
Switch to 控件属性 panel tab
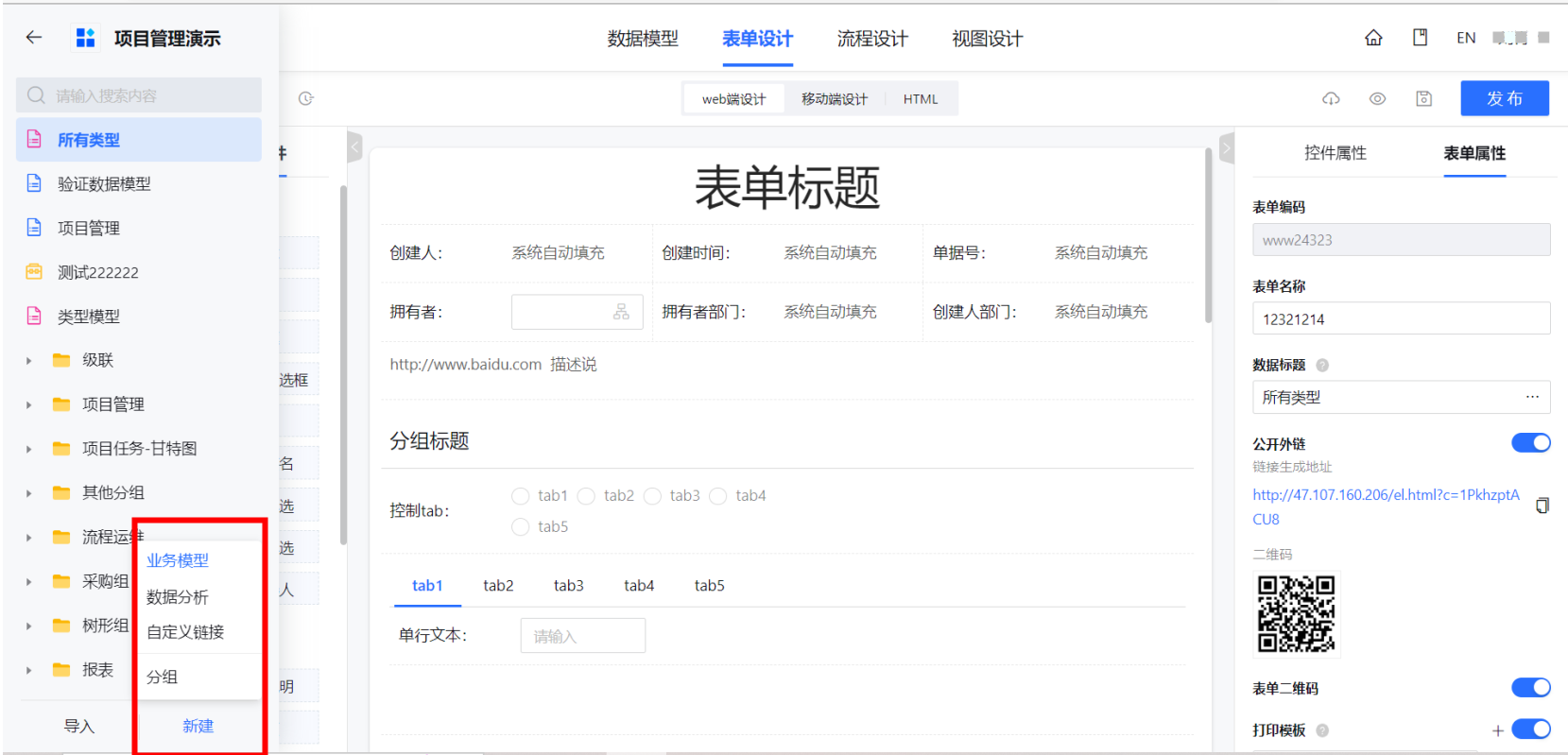click(1335, 152)
